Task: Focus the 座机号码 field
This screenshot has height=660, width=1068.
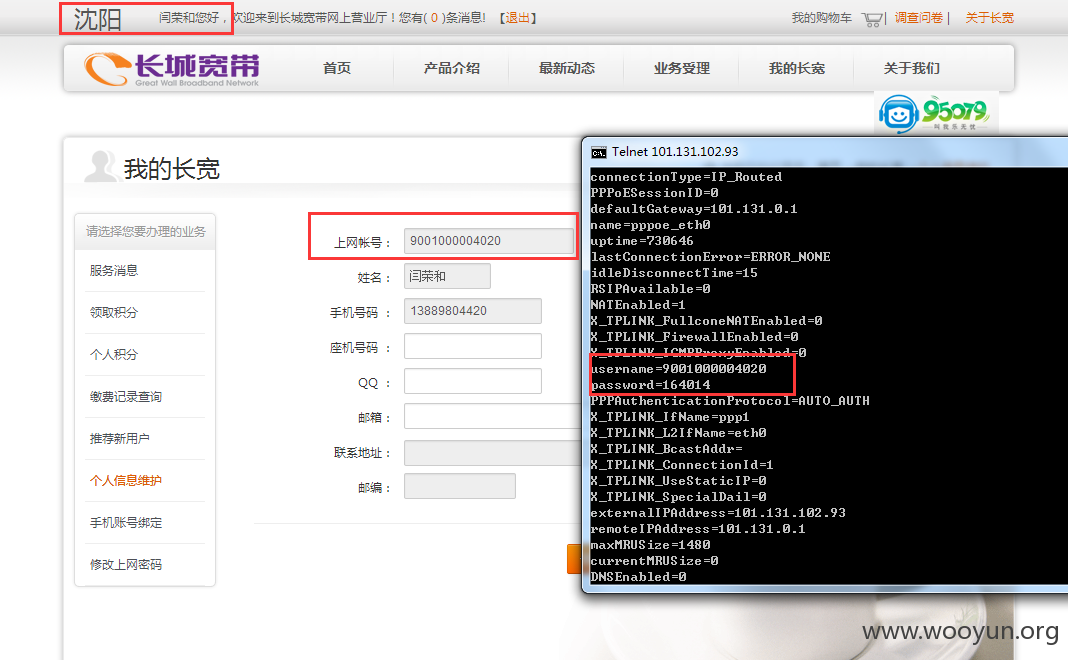Action: click(x=473, y=346)
